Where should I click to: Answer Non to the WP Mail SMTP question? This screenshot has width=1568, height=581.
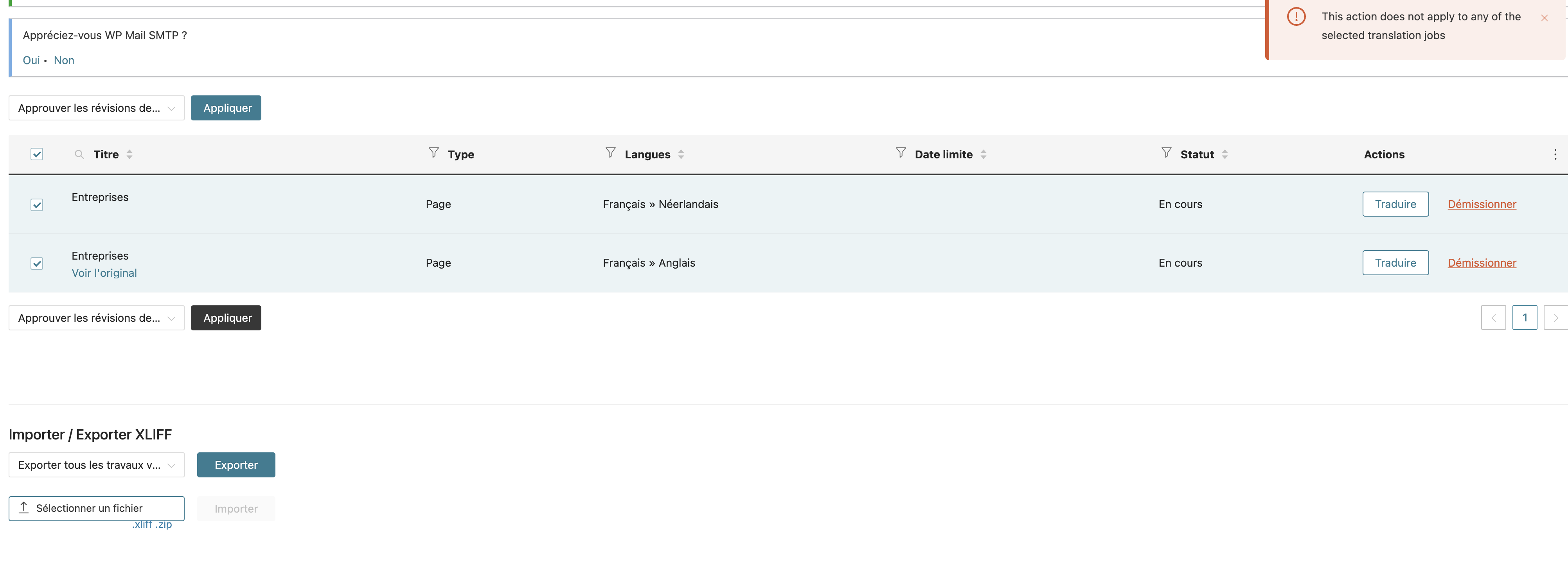click(x=64, y=60)
